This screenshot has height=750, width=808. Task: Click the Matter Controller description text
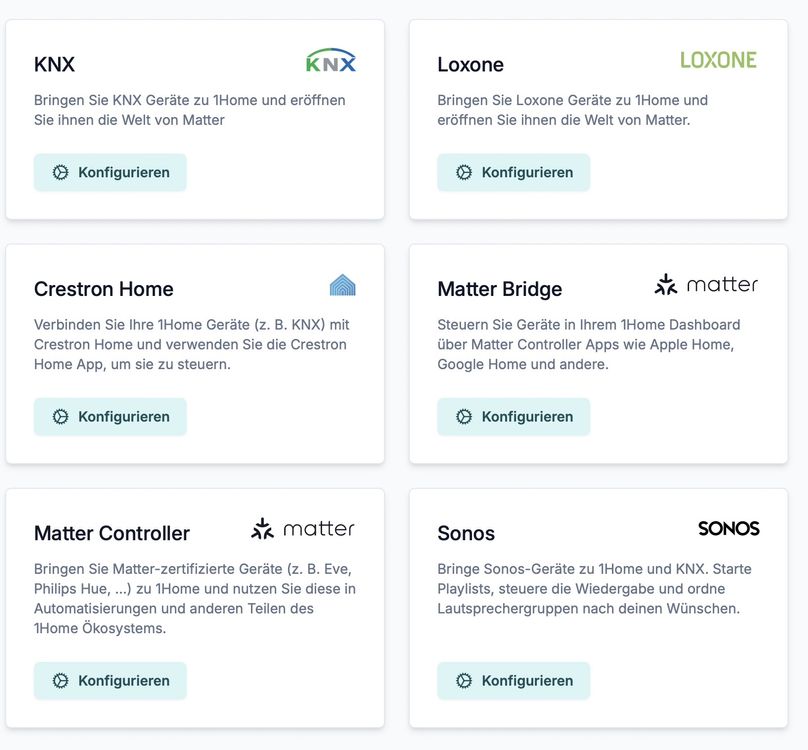pos(195,598)
